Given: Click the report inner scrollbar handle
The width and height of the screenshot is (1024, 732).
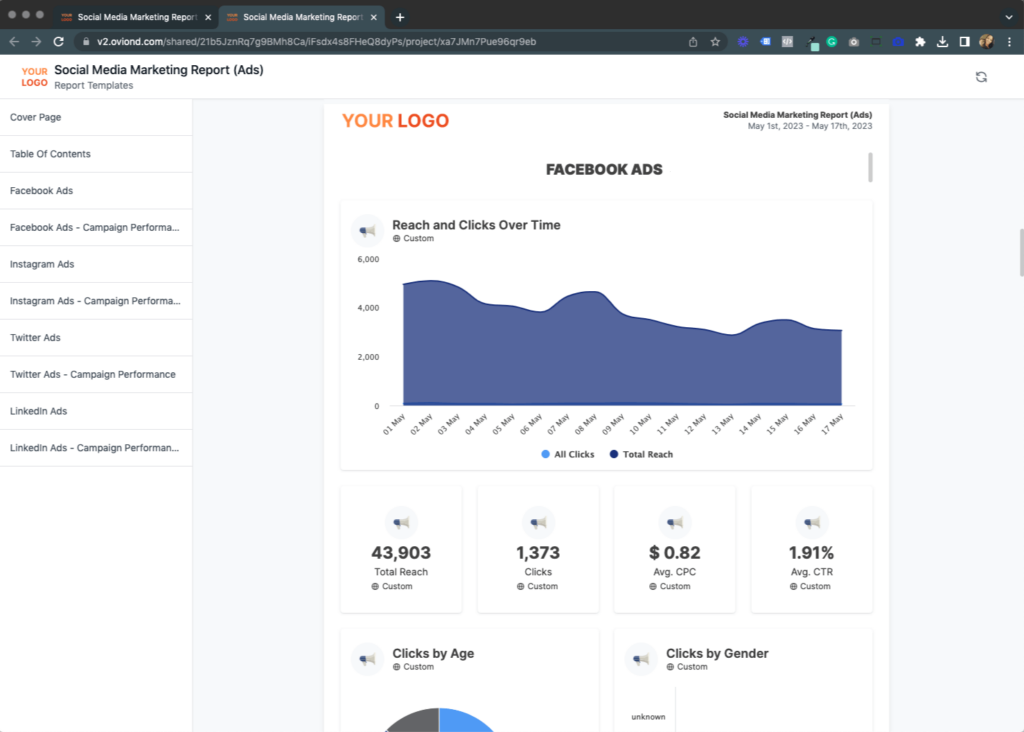Looking at the screenshot, I should coord(870,167).
